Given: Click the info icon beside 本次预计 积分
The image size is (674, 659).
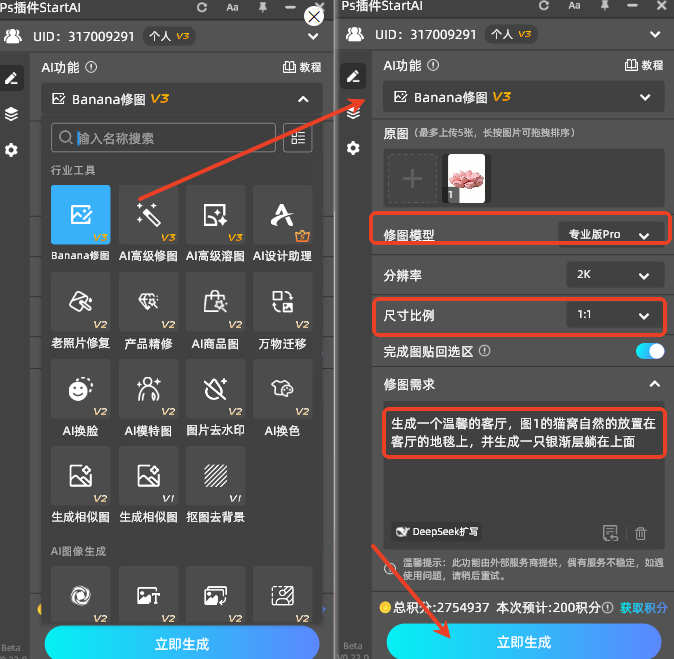Looking at the screenshot, I should click(607, 607).
